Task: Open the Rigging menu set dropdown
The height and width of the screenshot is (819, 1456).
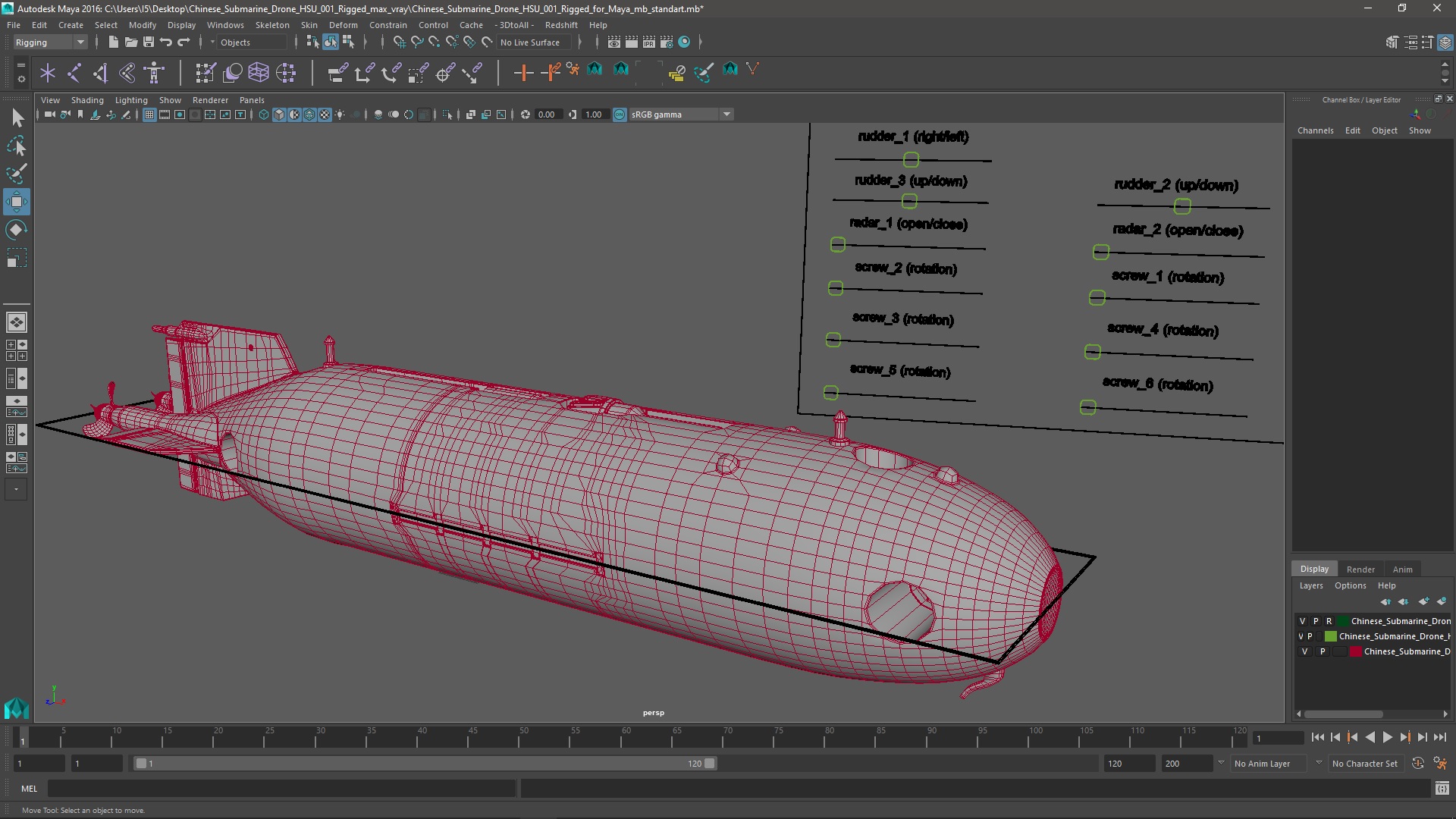Action: coord(80,42)
